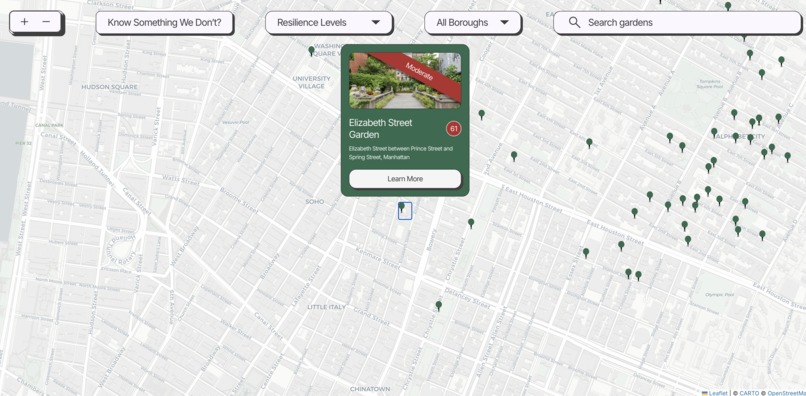Click the SOHO neighborhood label on the map
806x396 pixels.
pyautogui.click(x=315, y=202)
